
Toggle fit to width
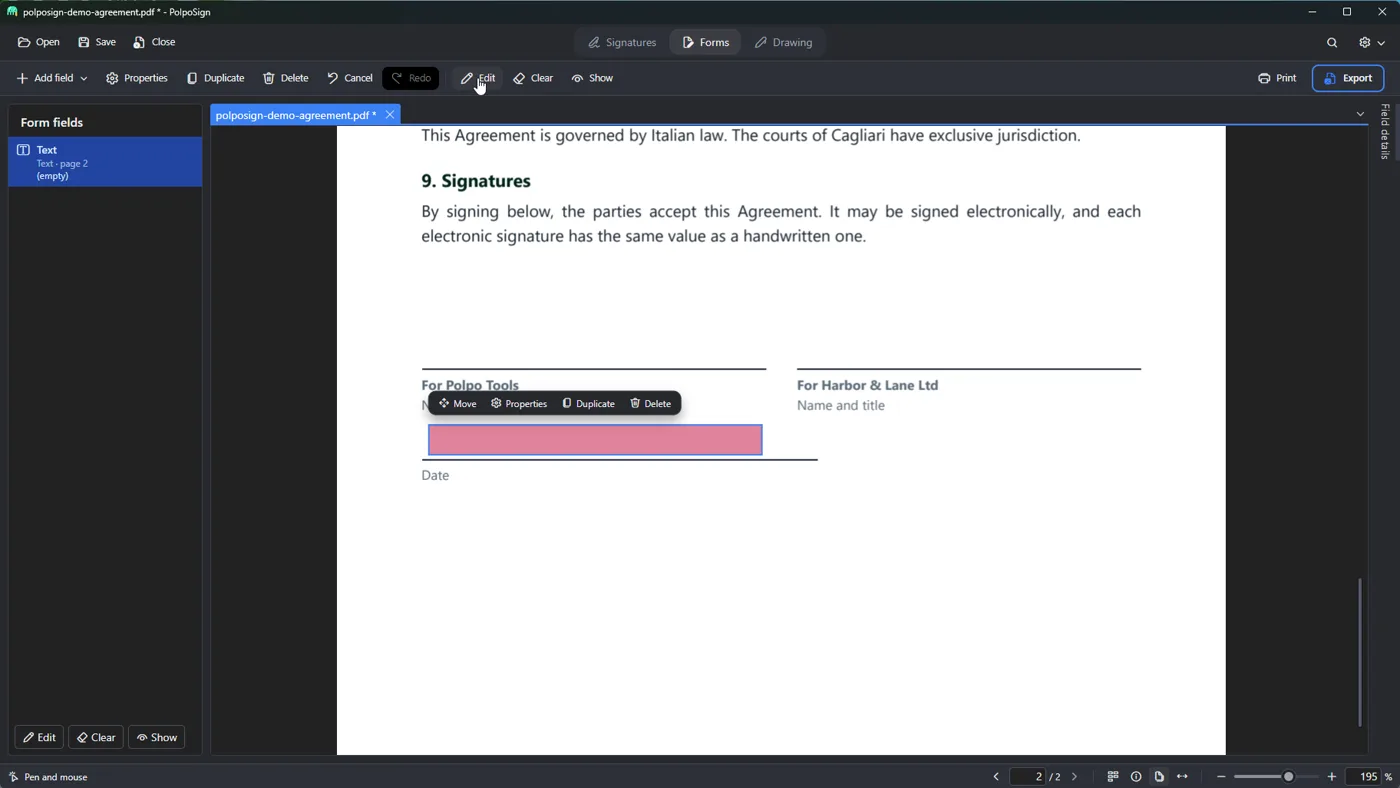[1183, 777]
